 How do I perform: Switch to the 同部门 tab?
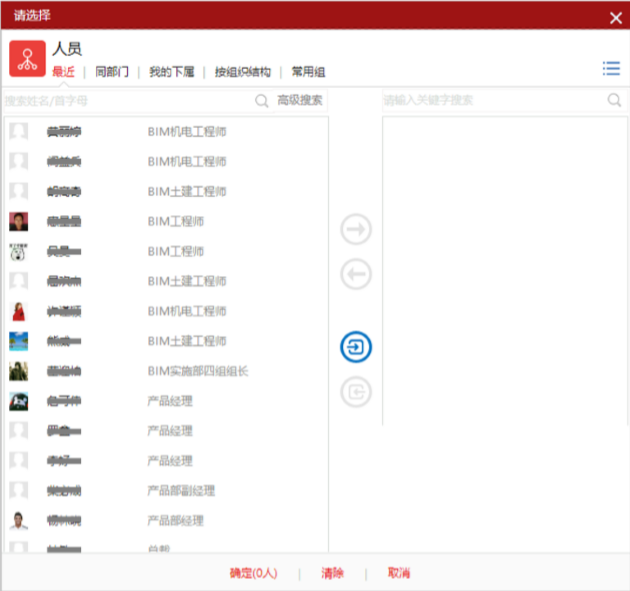point(112,72)
